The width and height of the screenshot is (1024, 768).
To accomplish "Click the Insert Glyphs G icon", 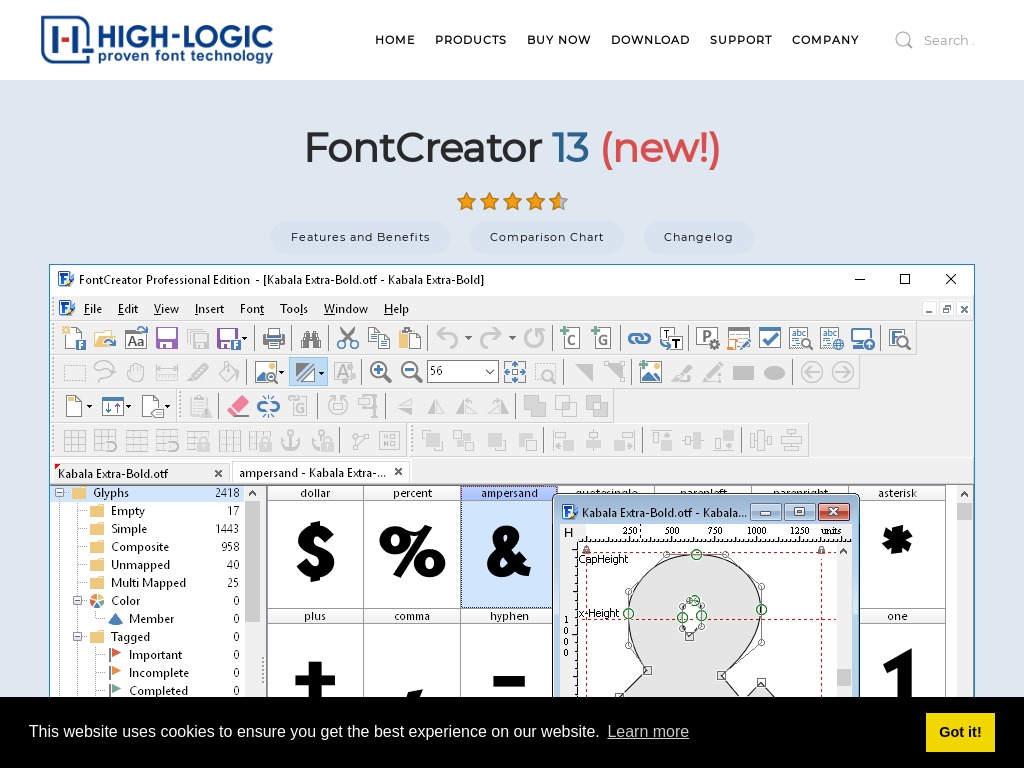I will [x=601, y=338].
